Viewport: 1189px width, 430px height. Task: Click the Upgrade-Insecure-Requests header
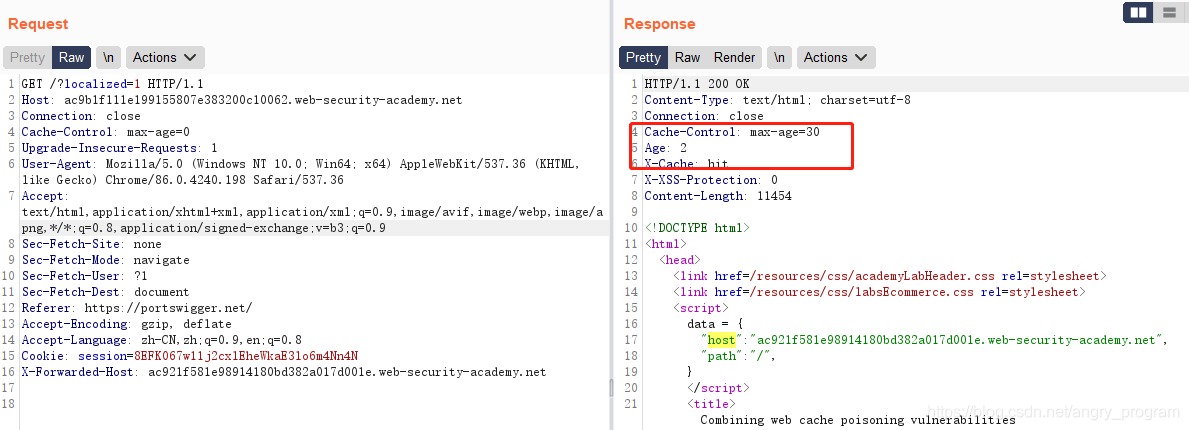(120, 148)
